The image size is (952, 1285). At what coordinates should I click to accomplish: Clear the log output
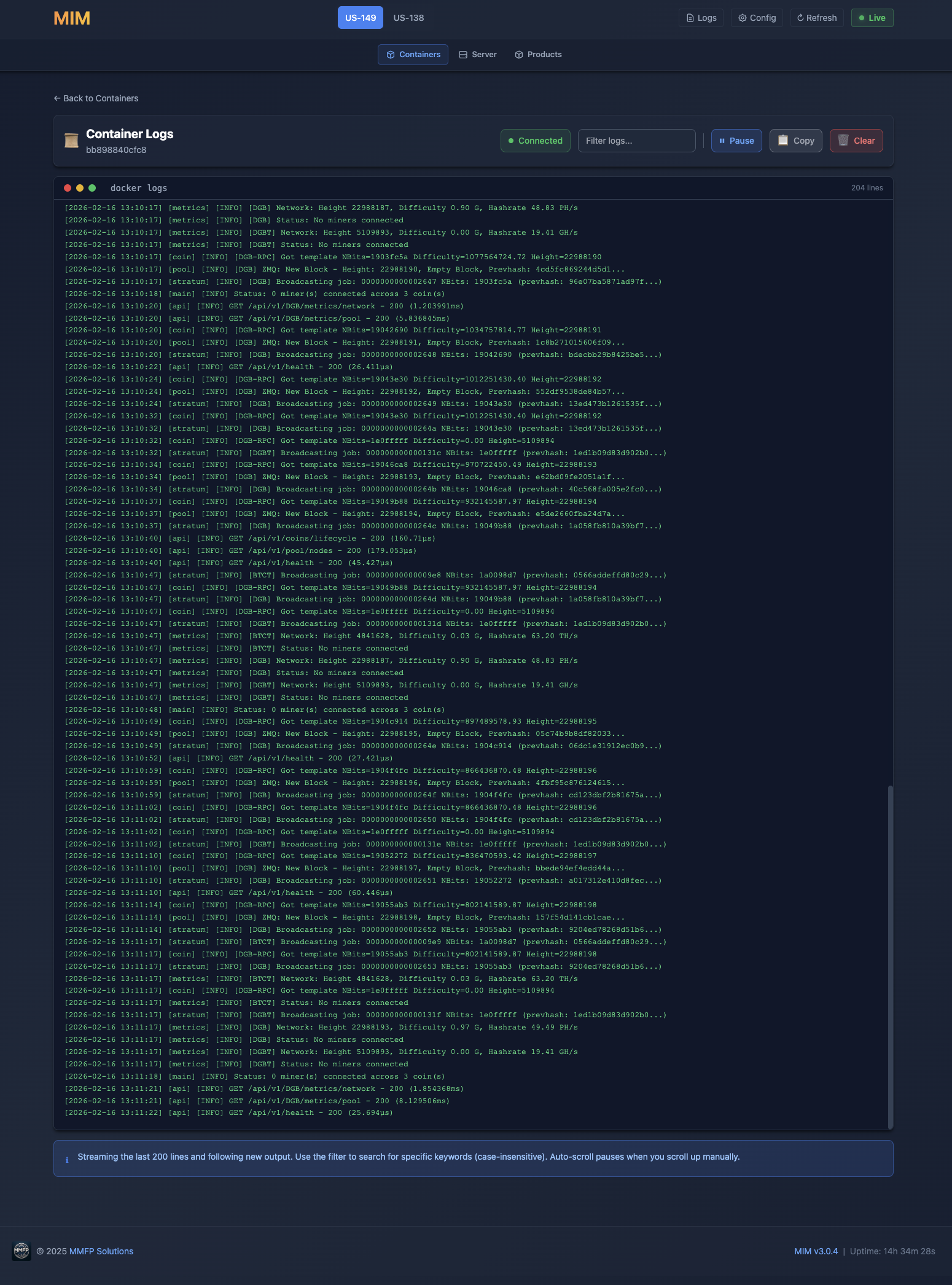pyautogui.click(x=856, y=141)
